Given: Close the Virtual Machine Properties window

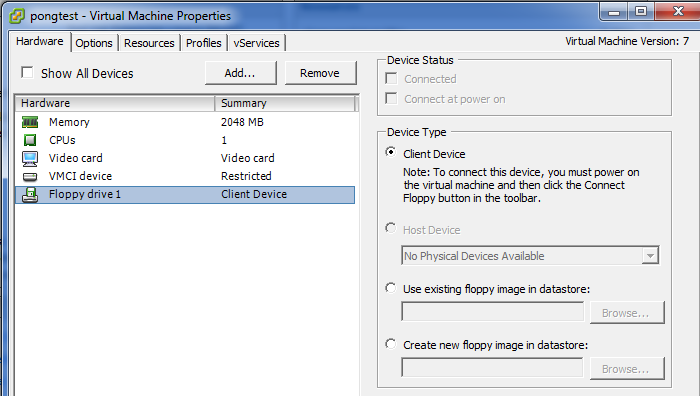Looking at the screenshot, I should (678, 11).
